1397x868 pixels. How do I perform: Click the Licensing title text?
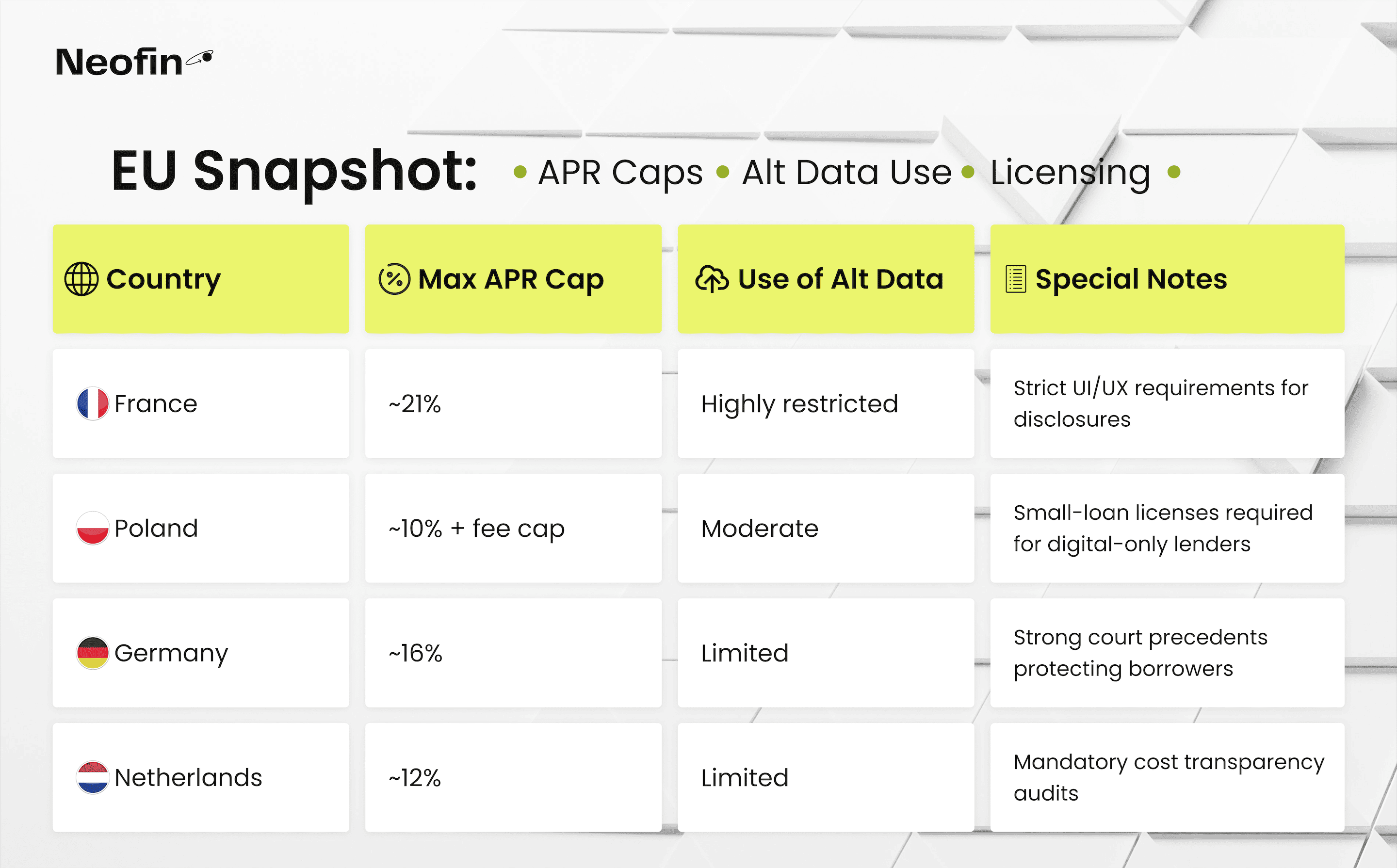point(1070,172)
